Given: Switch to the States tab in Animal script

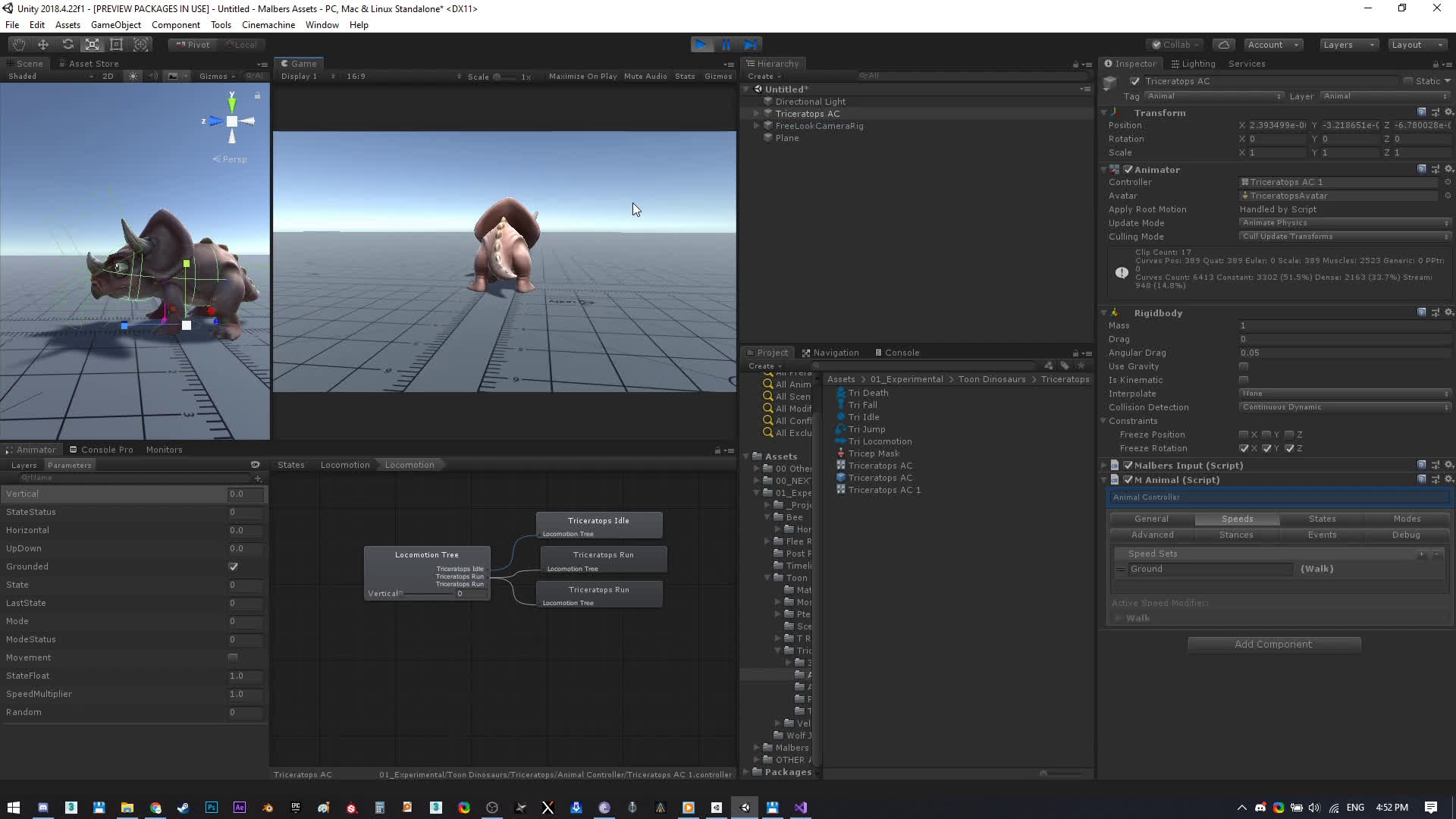Looking at the screenshot, I should click(x=1321, y=519).
